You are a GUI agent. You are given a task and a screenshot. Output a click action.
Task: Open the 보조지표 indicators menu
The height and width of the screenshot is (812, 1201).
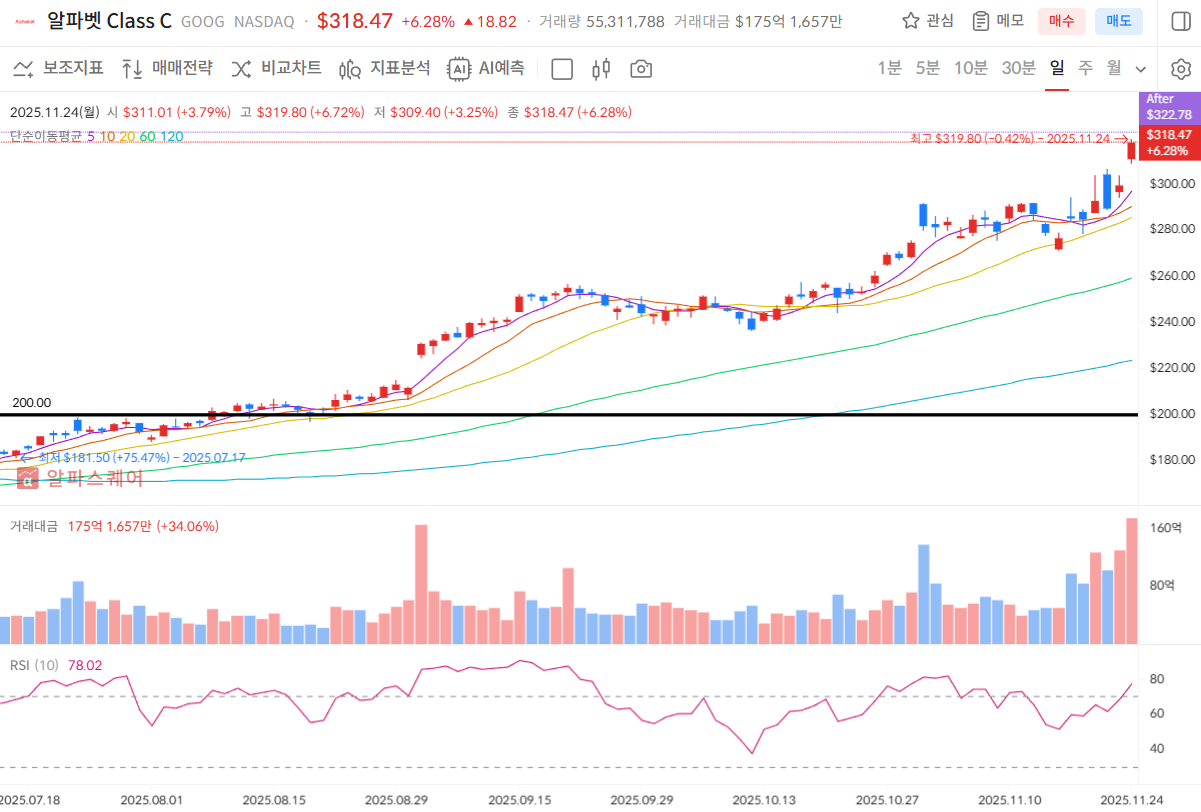(58, 68)
